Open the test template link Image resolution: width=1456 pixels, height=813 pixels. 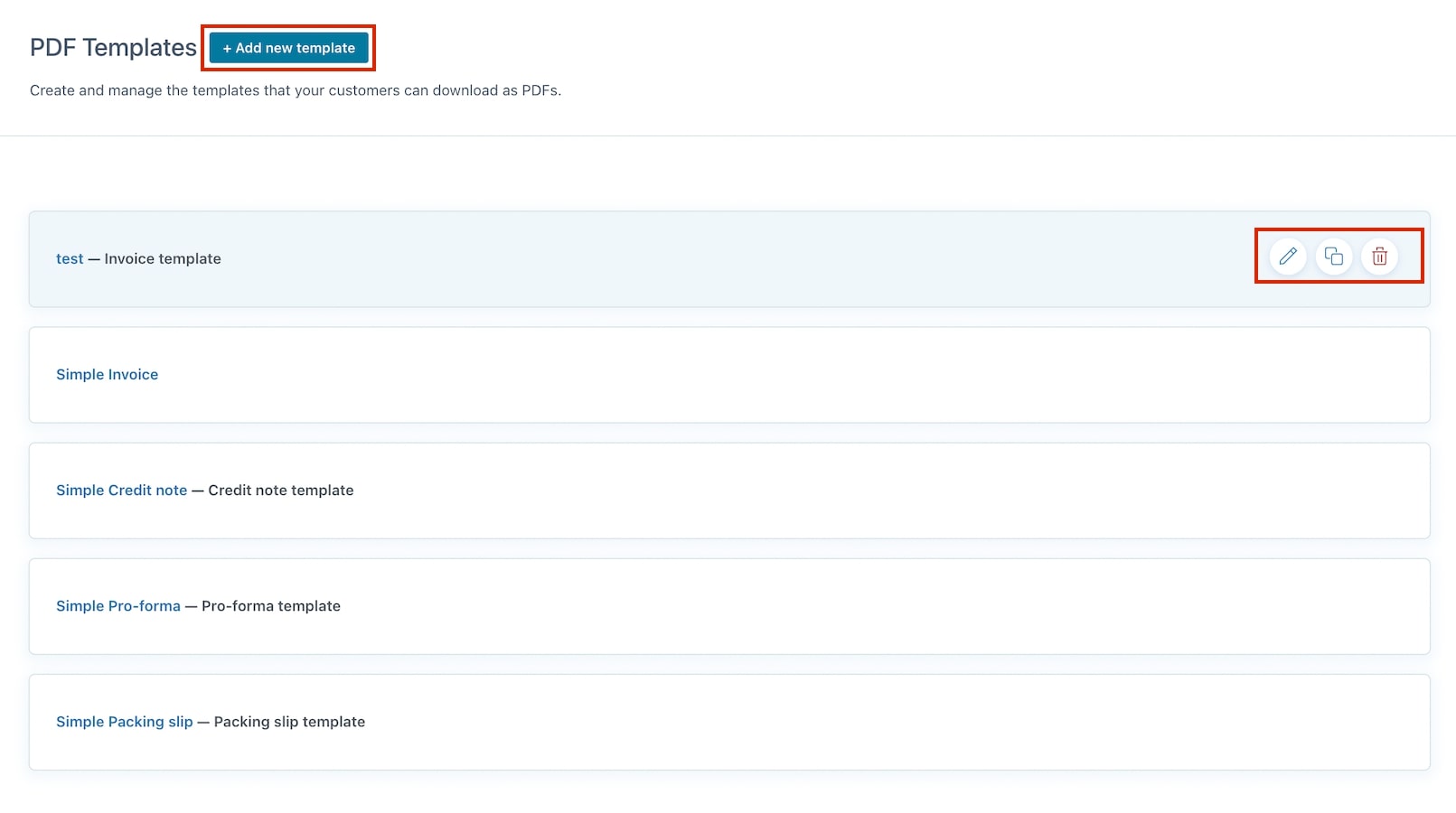[70, 258]
